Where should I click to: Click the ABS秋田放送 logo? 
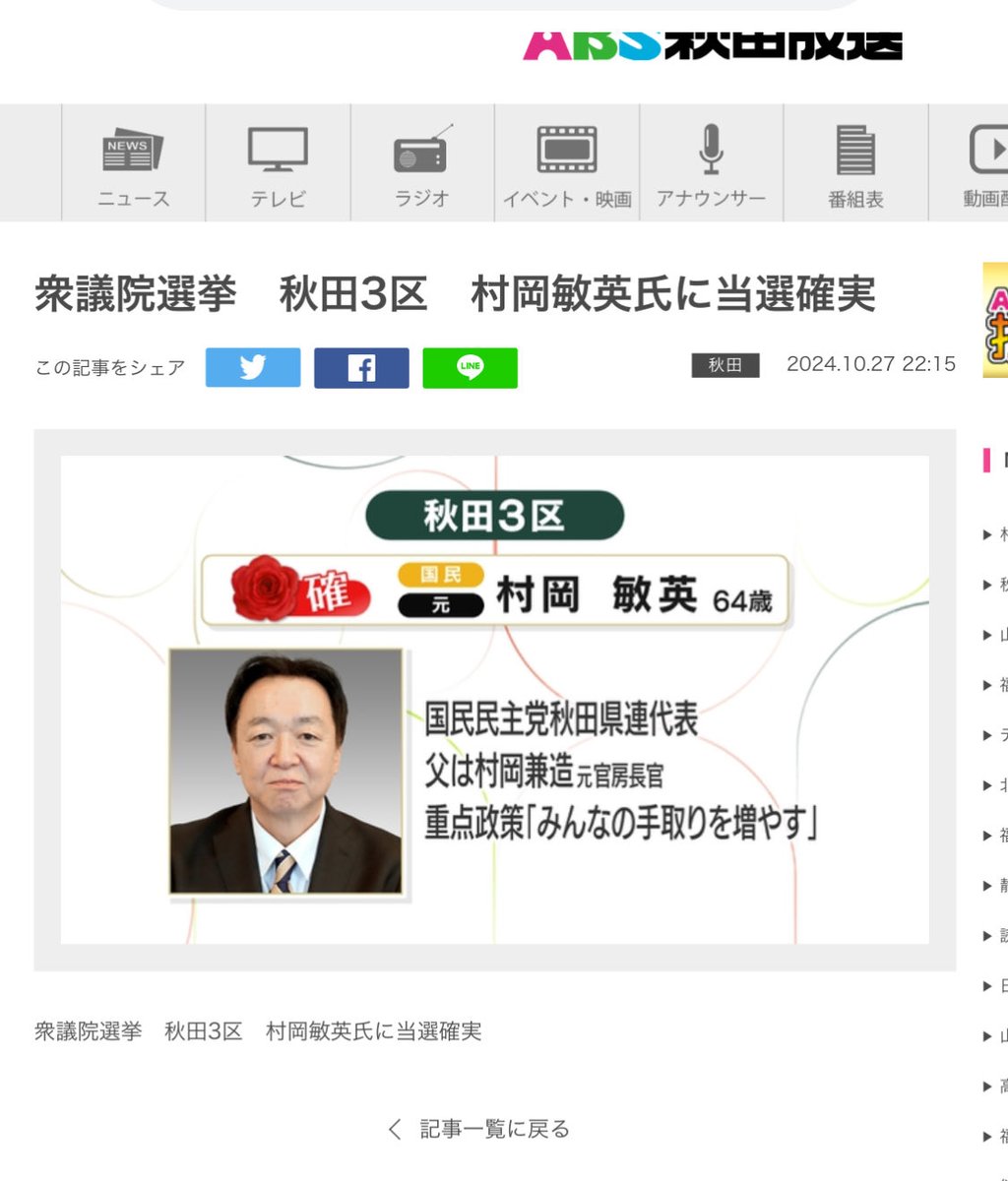[x=712, y=44]
